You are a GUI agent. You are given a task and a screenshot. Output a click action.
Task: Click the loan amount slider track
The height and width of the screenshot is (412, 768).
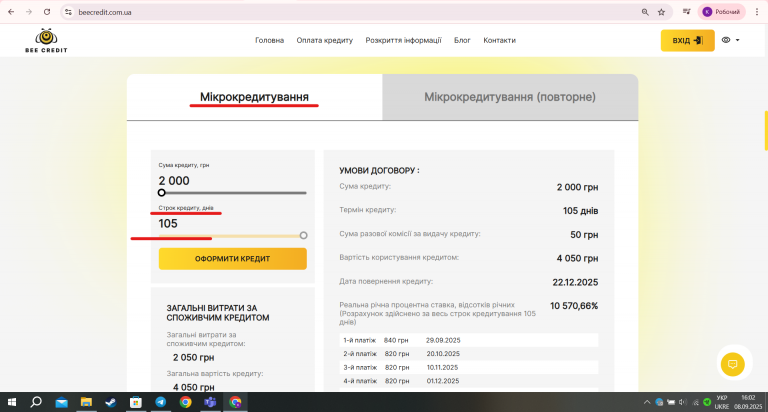233,193
